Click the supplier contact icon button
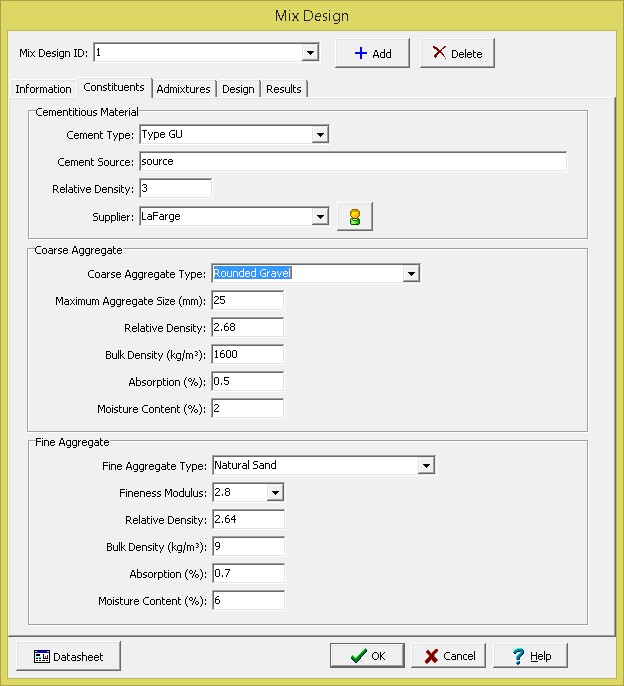The height and width of the screenshot is (686, 624). click(354, 217)
